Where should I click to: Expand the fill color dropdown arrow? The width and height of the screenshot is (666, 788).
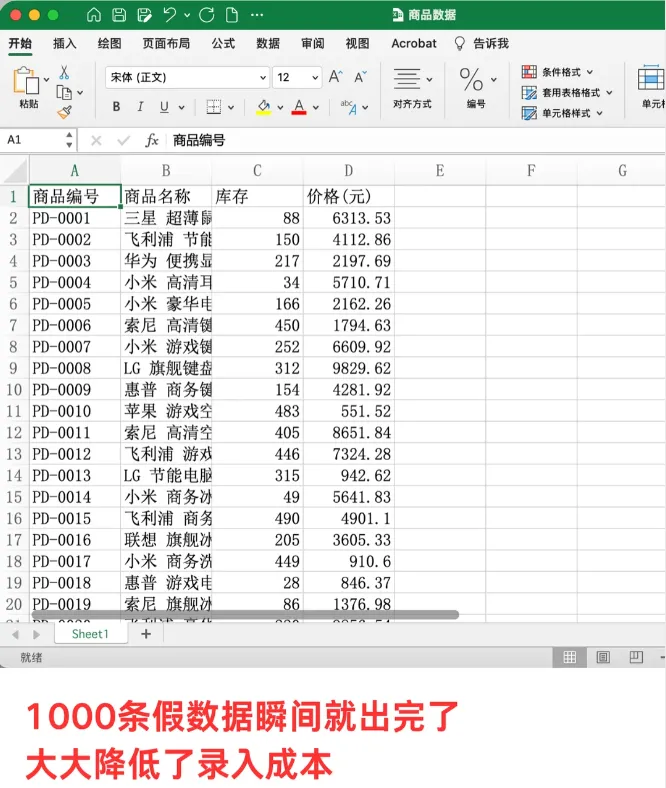pyautogui.click(x=280, y=108)
